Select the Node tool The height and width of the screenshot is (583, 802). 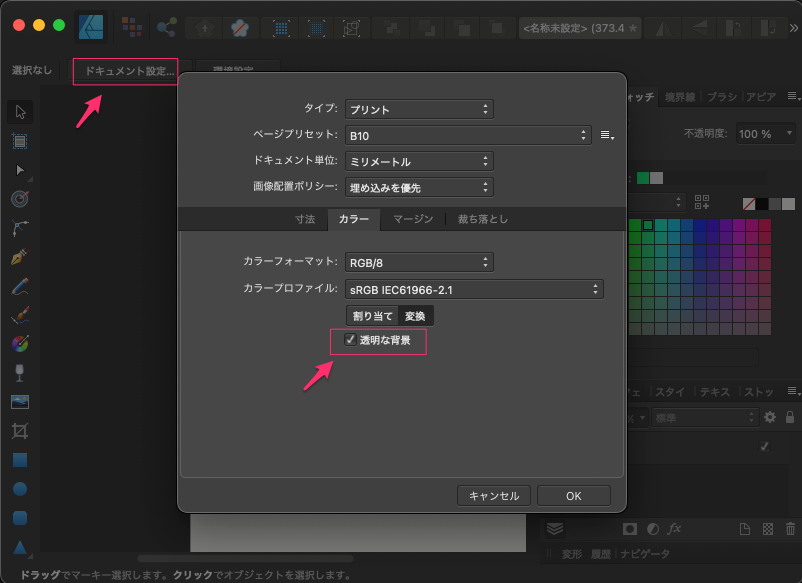tap(19, 170)
